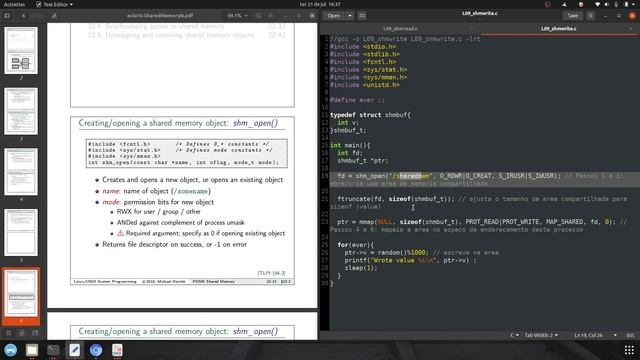Click the 'sleep(1);' code line
This screenshot has height=360, width=640.
click(x=361, y=268)
